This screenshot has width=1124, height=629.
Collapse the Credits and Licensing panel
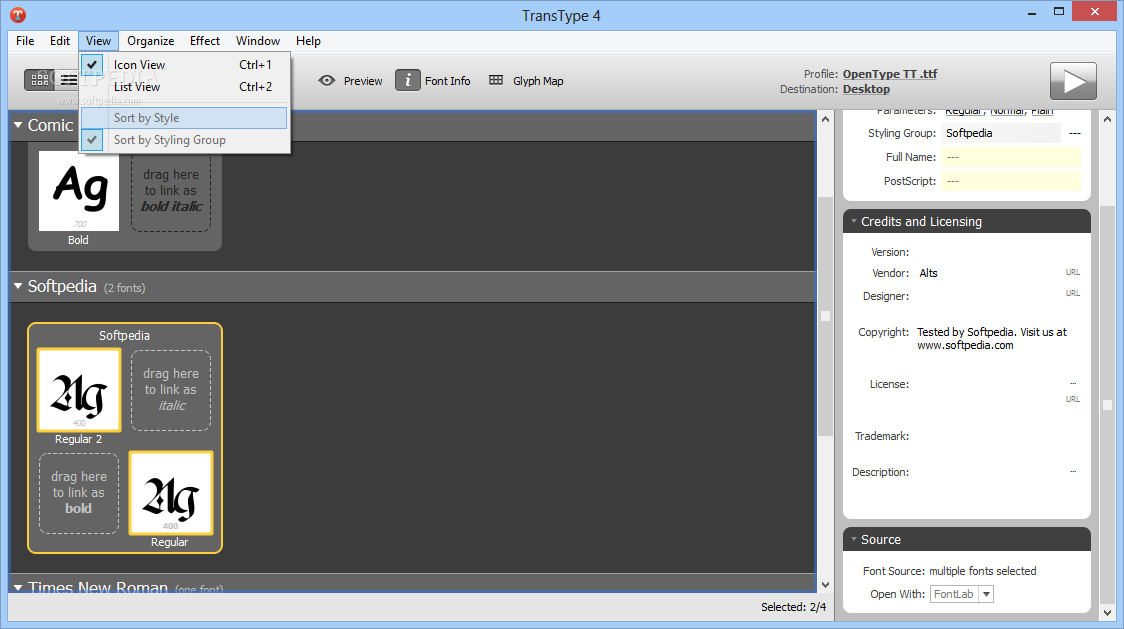tap(854, 222)
